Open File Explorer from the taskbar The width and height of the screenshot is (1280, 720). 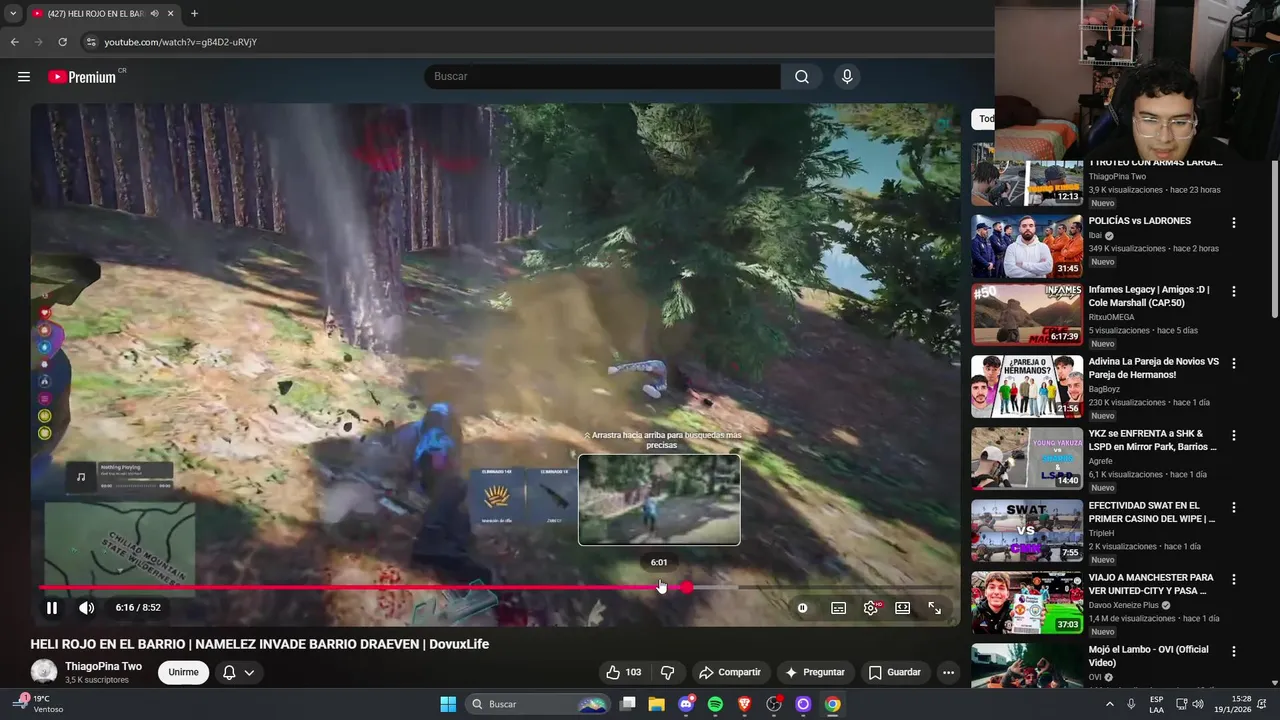click(x=657, y=704)
